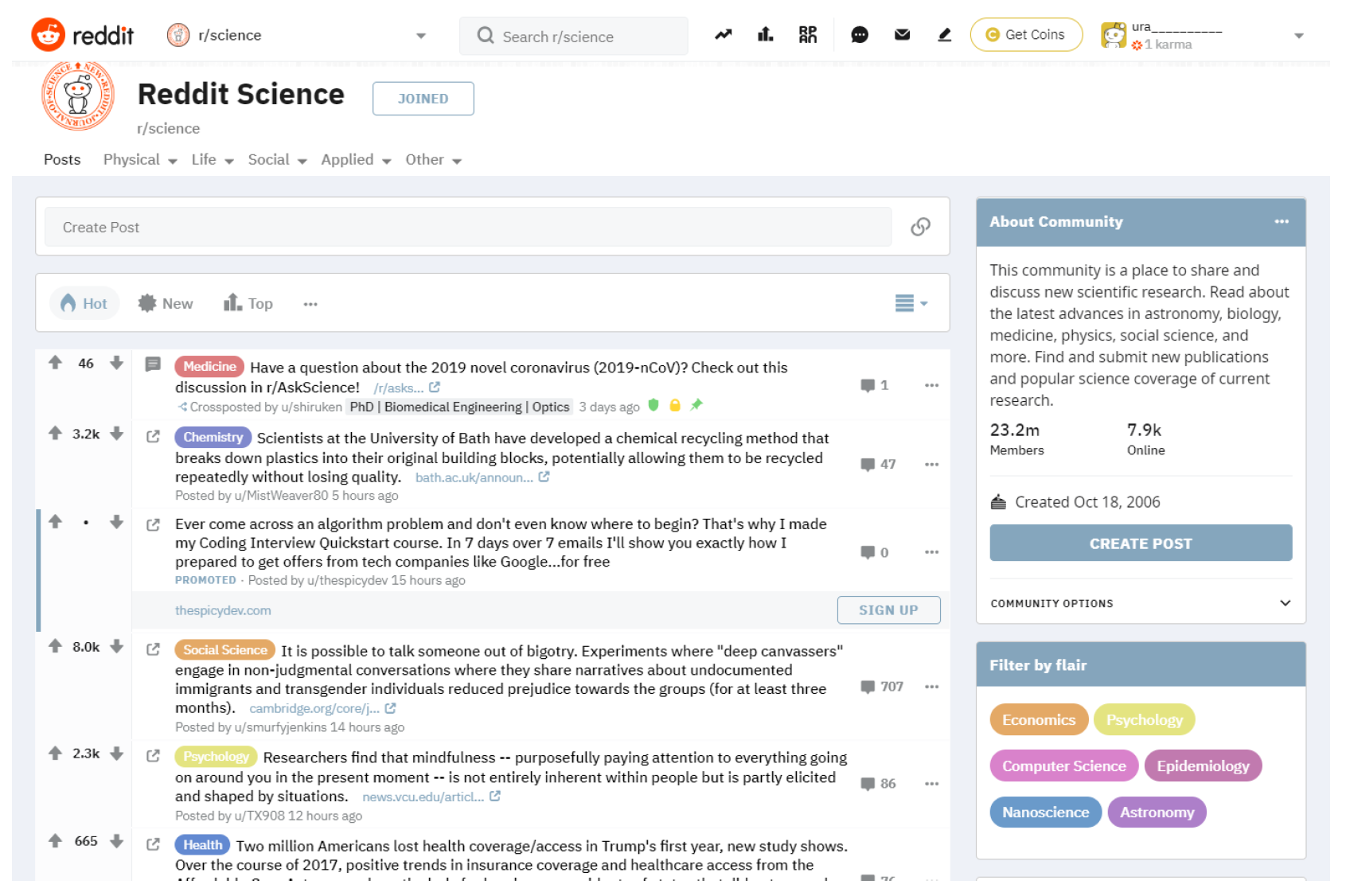Open the r/asks... crosspost link

click(x=407, y=388)
